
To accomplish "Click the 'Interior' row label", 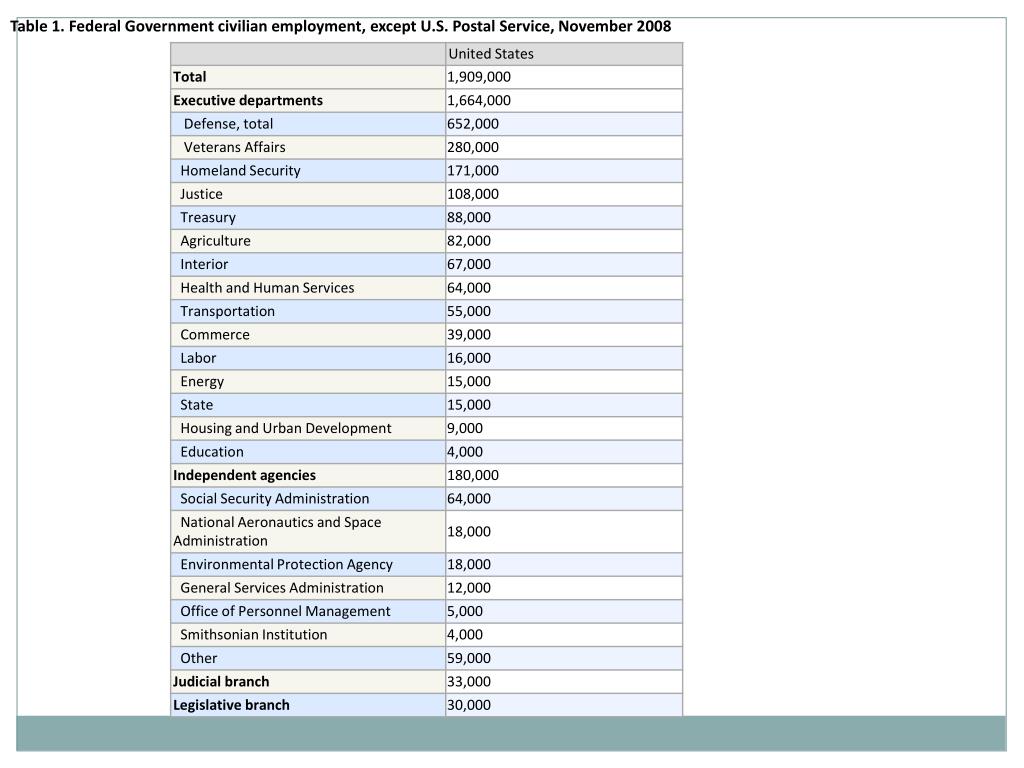I will [204, 264].
